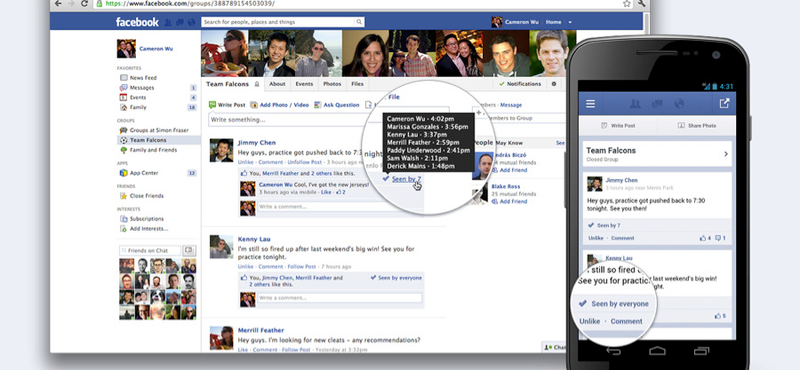Click the Facebook search field
This screenshot has height=370, width=800.
click(x=279, y=22)
